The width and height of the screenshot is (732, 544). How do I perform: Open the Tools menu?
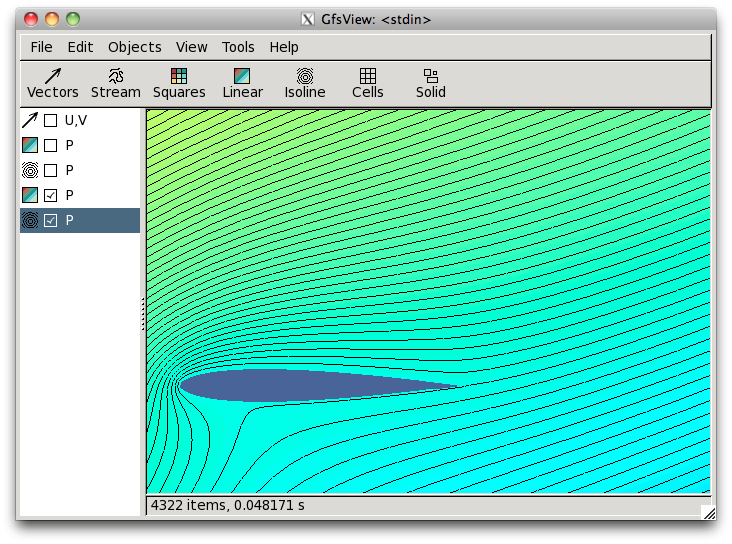[x=238, y=47]
